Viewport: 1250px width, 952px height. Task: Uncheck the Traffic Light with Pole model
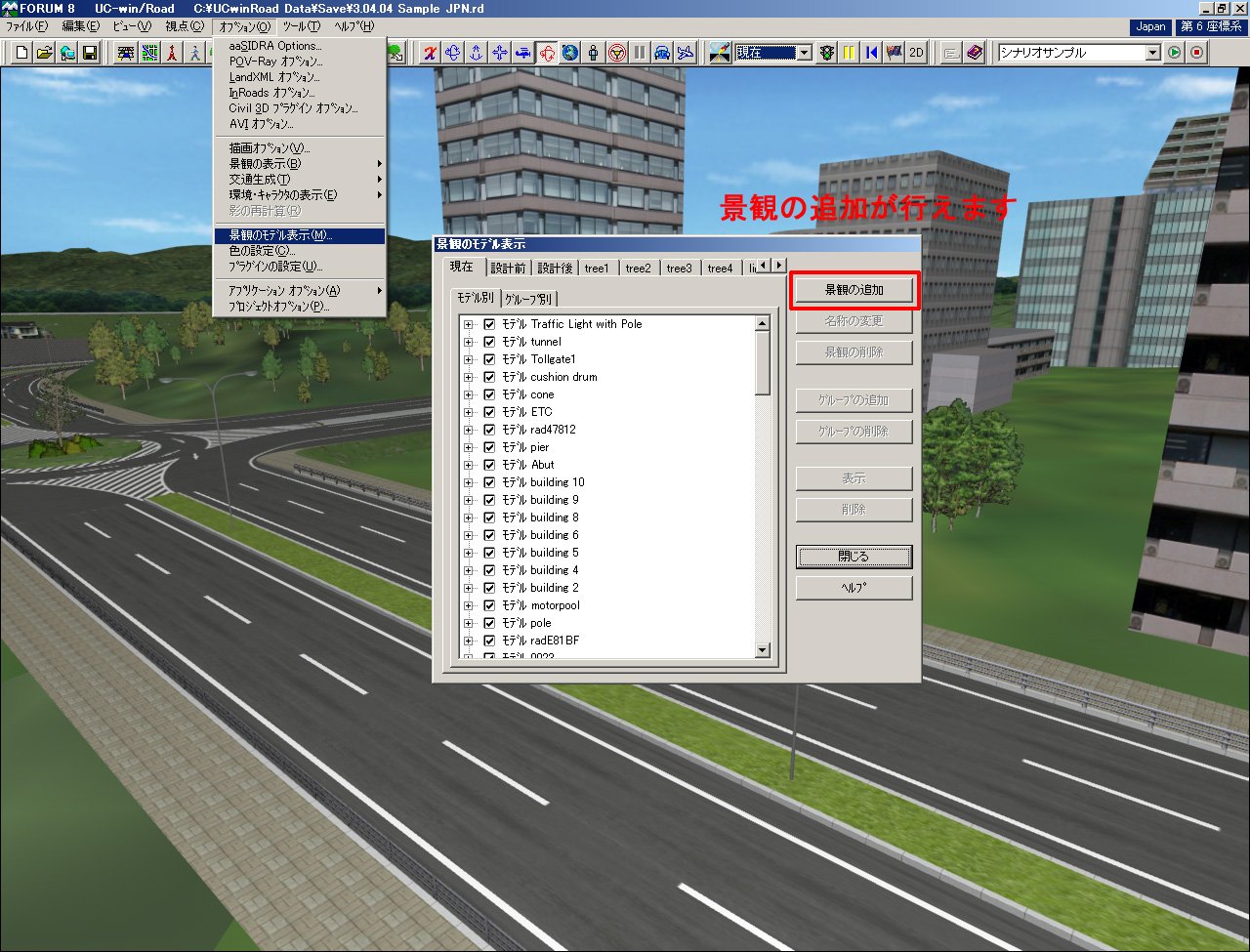[x=490, y=324]
